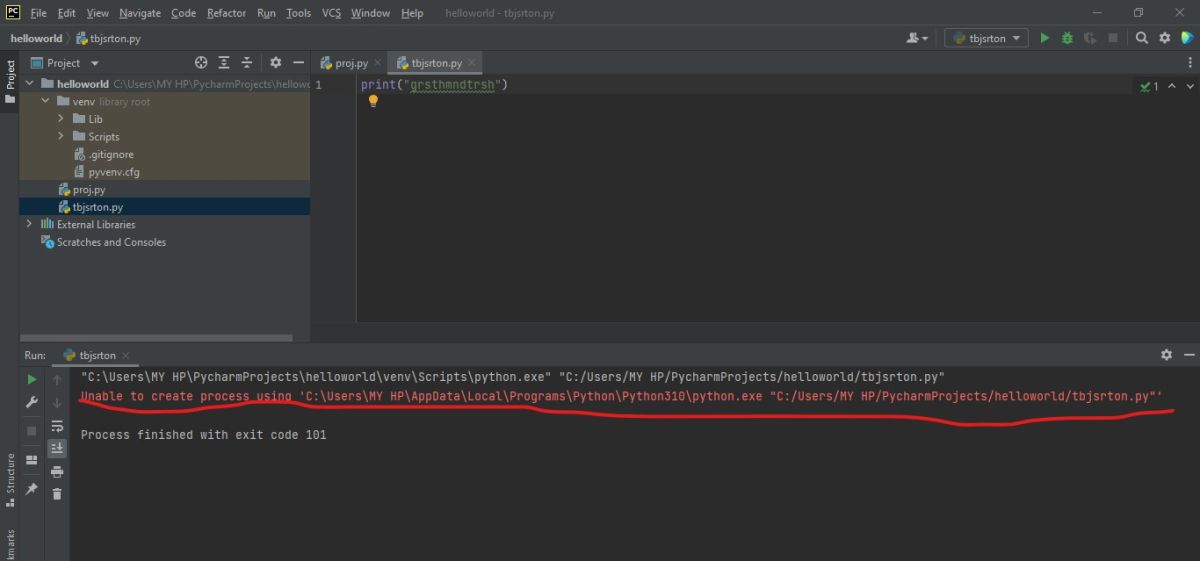Hide the Project panel with minus icon

[298, 62]
